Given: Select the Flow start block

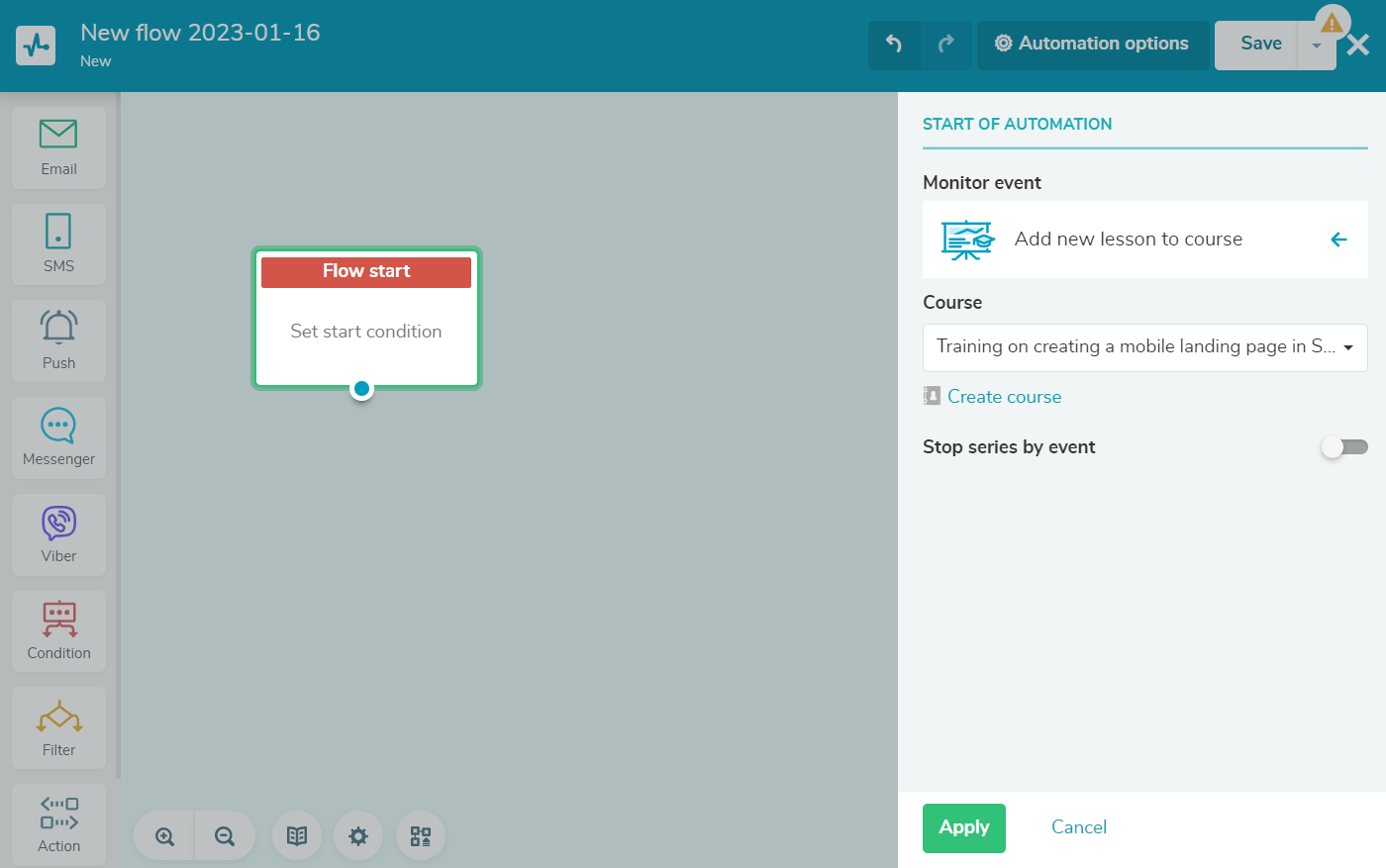Looking at the screenshot, I should [366, 317].
